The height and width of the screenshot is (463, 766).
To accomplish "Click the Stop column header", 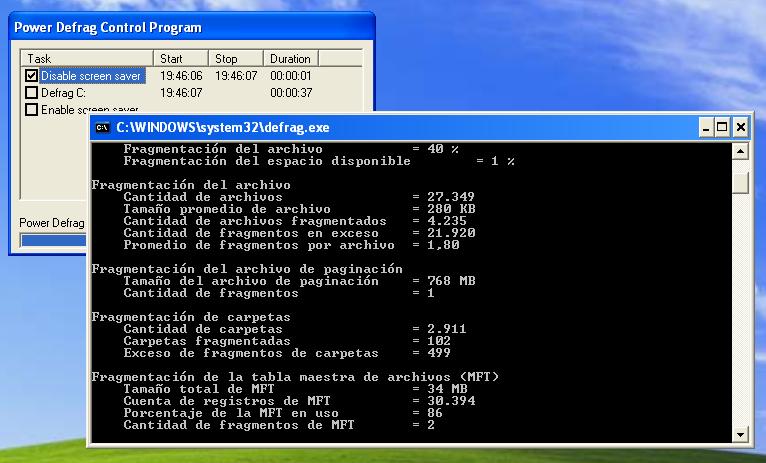I will pyautogui.click(x=236, y=59).
